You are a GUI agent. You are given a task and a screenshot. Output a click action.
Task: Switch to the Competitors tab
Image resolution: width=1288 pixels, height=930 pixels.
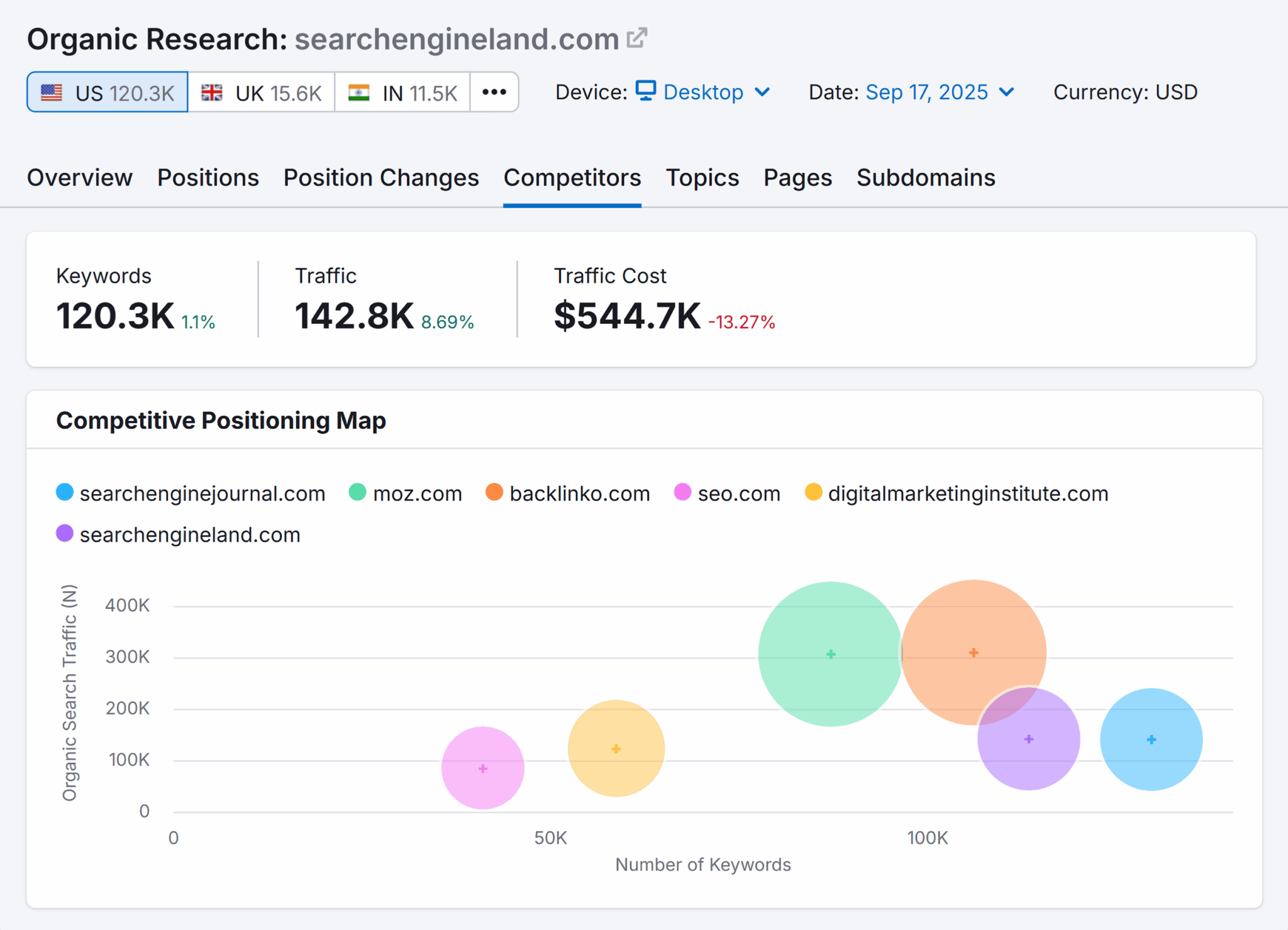coord(572,178)
